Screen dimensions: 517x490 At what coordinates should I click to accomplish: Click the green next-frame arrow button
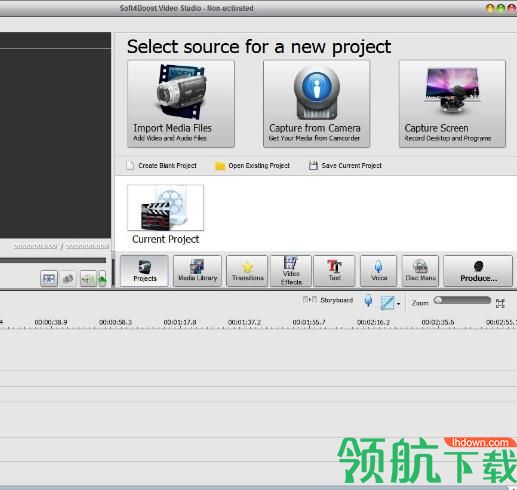[102, 278]
